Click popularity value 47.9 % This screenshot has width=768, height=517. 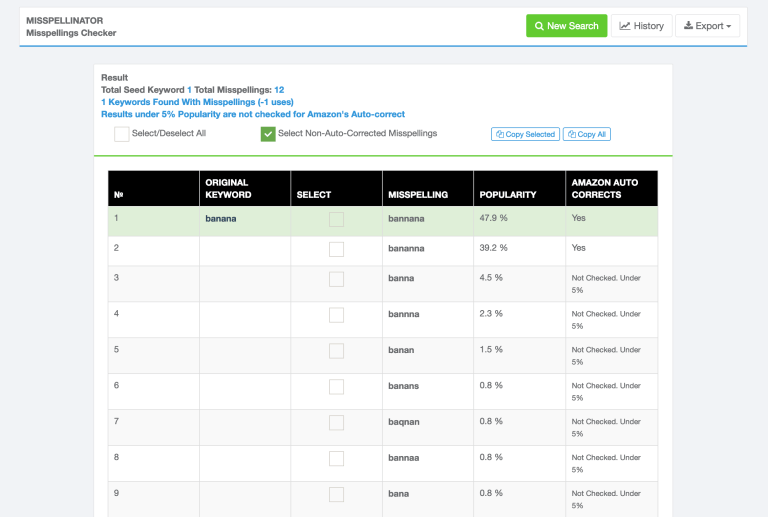click(x=493, y=218)
